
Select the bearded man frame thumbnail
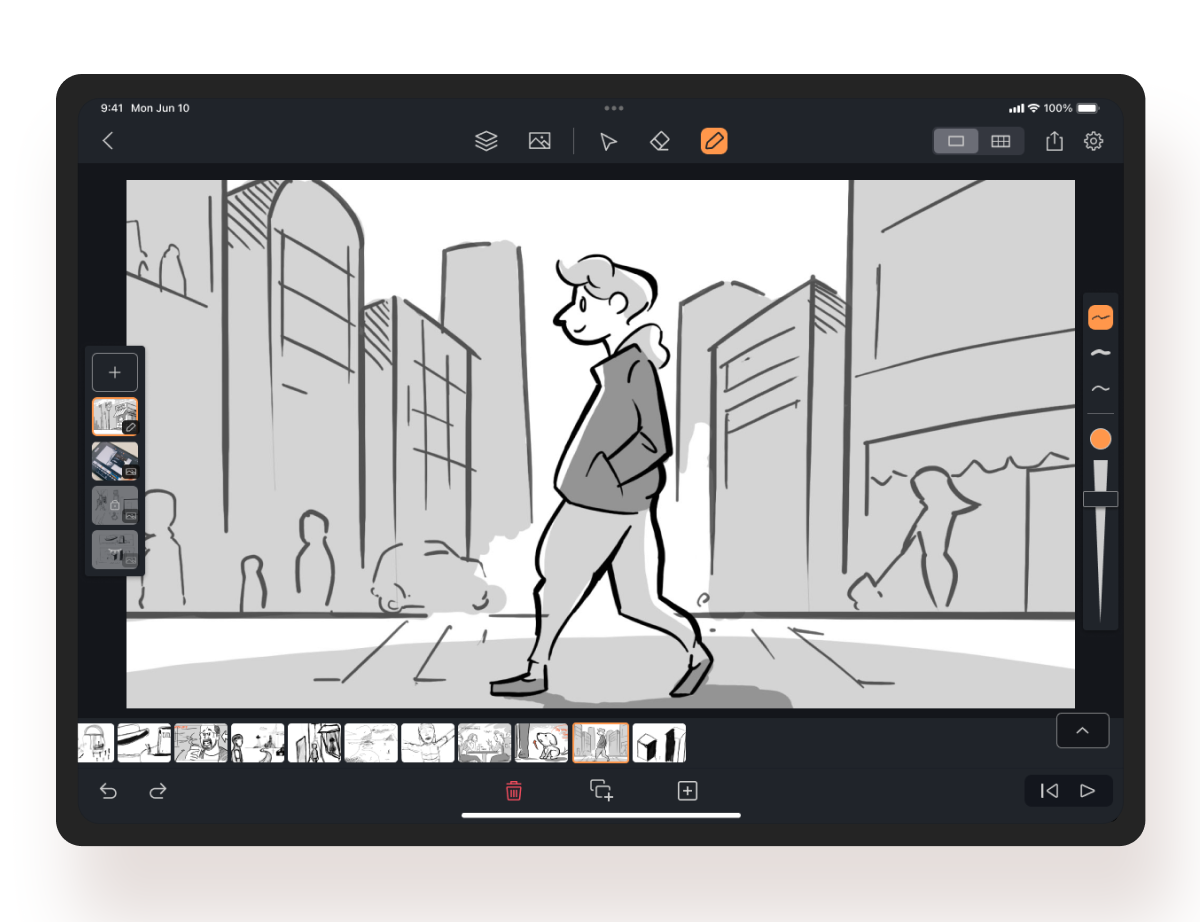click(x=201, y=743)
